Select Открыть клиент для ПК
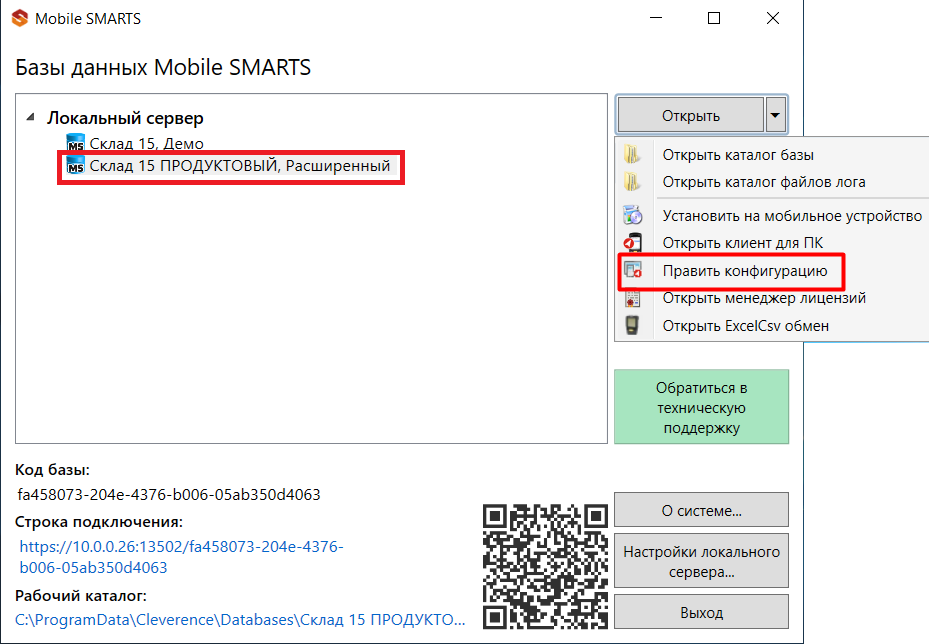The image size is (929, 644). 742,243
